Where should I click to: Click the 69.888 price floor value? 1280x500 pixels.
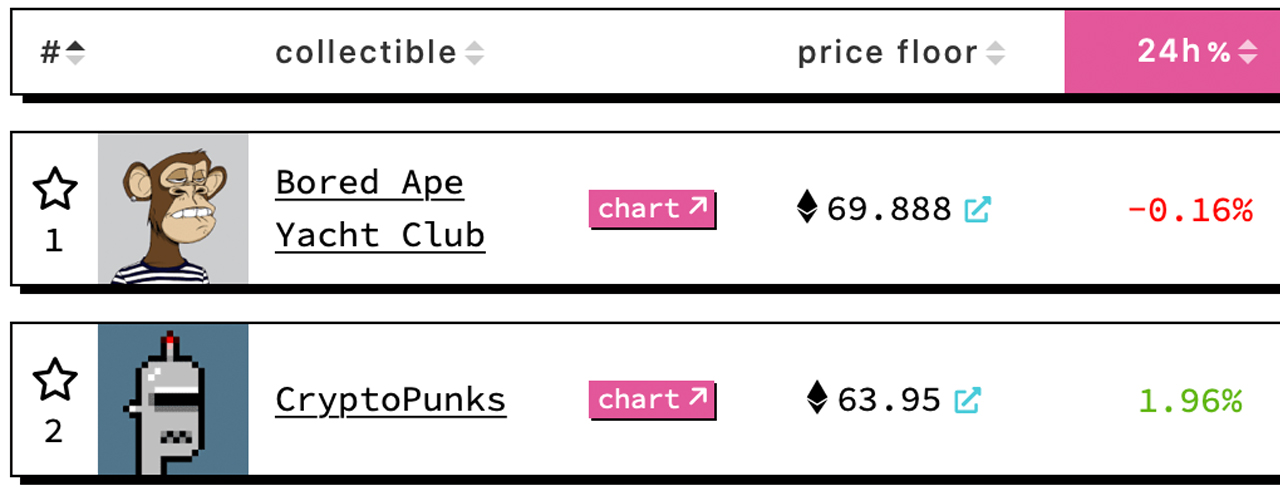coord(889,210)
